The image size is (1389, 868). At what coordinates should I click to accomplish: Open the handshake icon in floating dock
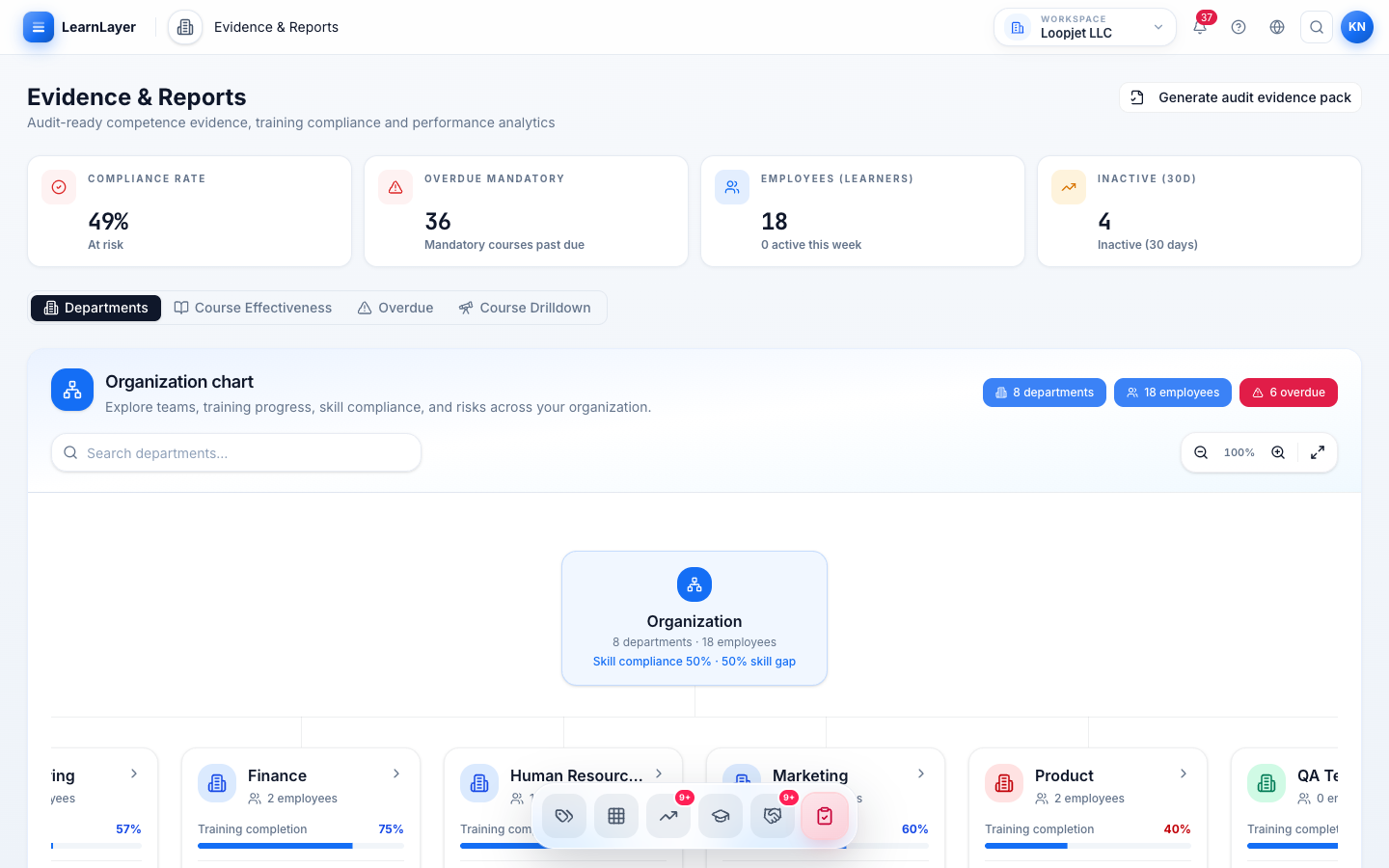tap(773, 816)
